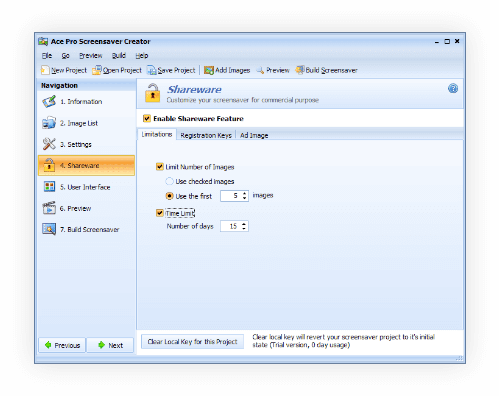Go to 2. Image List step label
Image resolution: width=499 pixels, height=396 pixels.
coord(79,123)
